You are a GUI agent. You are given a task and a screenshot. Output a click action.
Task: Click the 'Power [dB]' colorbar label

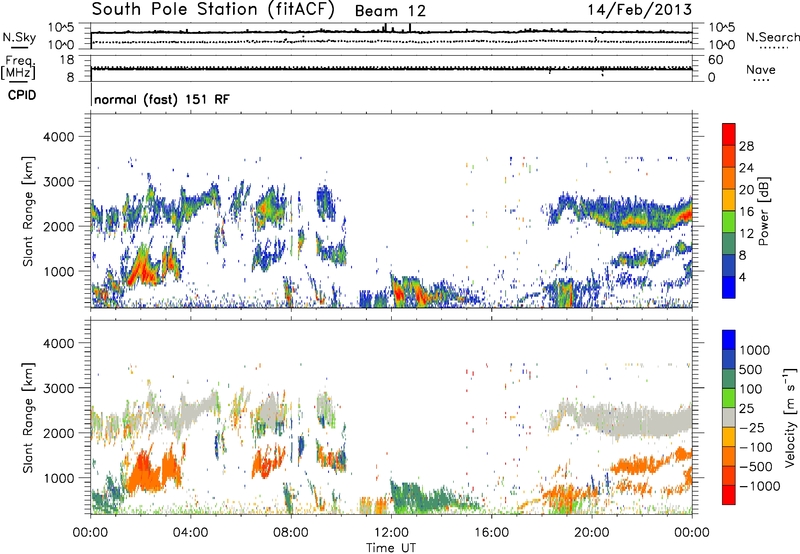pyautogui.click(x=764, y=211)
